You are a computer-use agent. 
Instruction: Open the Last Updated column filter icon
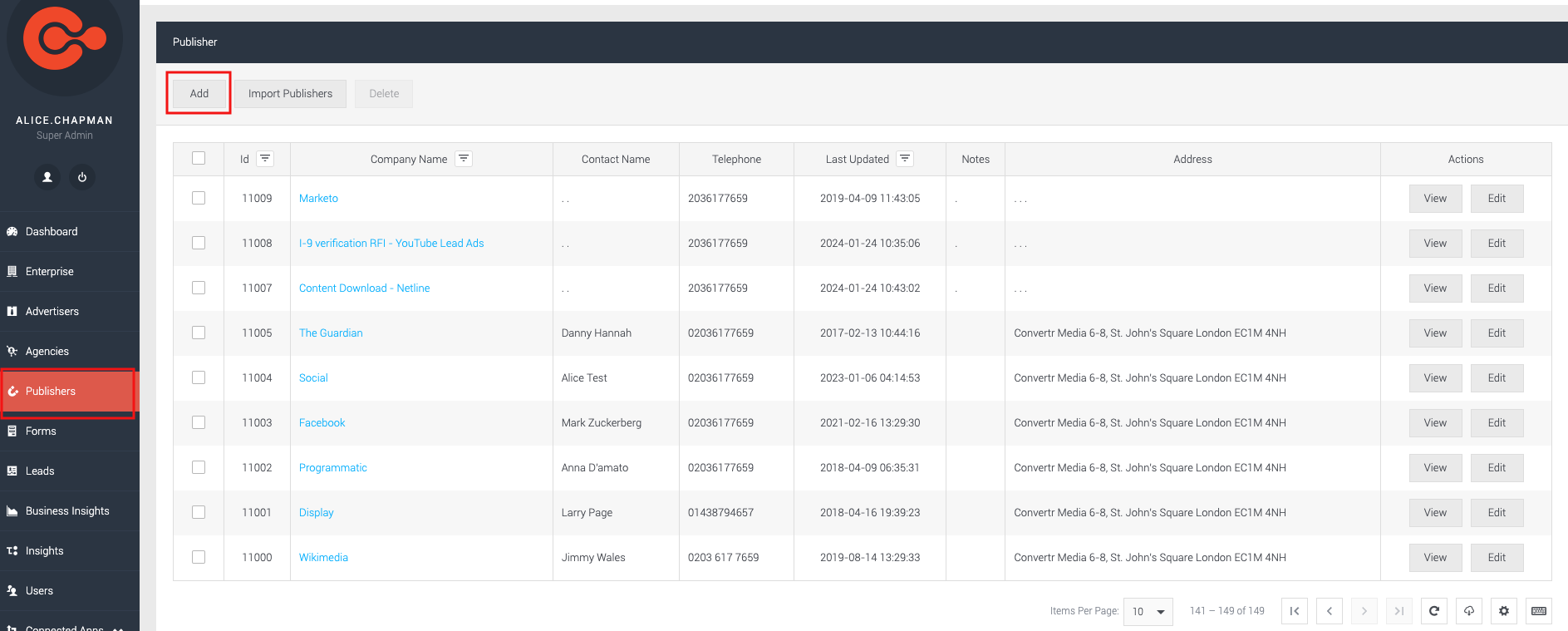(x=905, y=159)
